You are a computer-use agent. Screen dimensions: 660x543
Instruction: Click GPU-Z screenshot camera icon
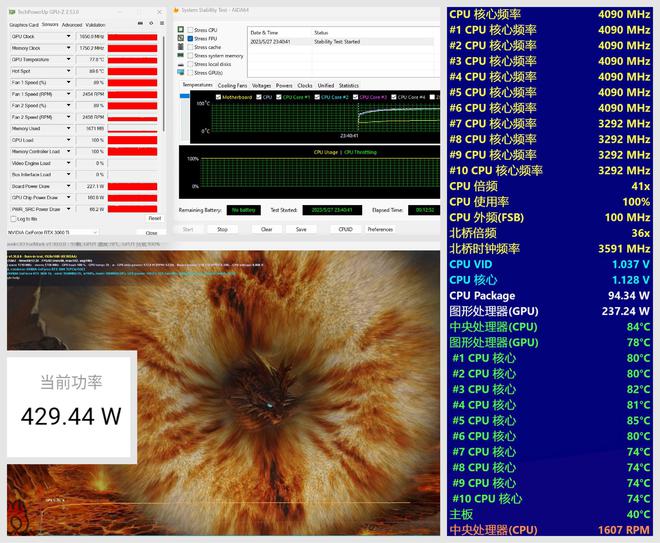(x=140, y=23)
